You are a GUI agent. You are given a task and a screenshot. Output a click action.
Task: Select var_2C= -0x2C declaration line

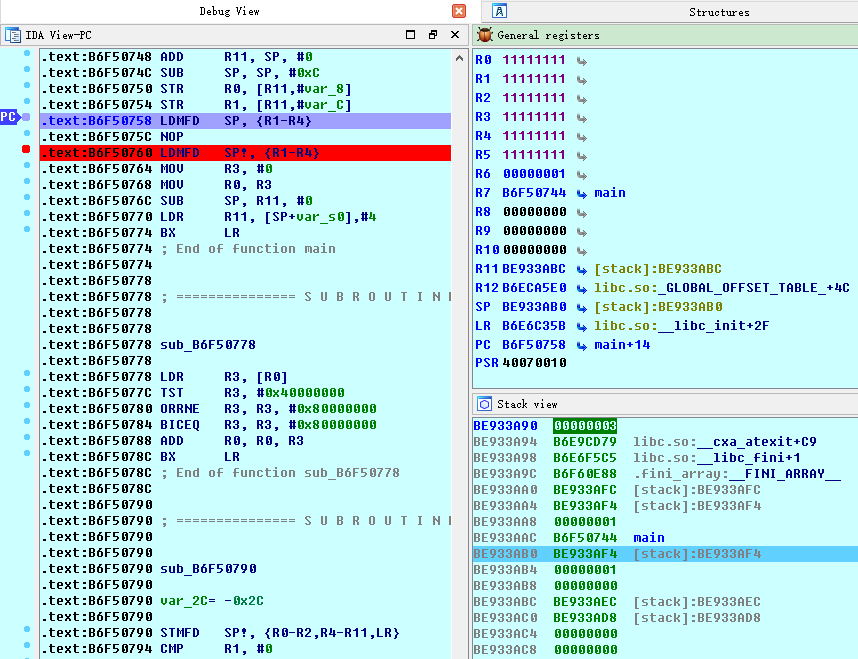point(212,601)
